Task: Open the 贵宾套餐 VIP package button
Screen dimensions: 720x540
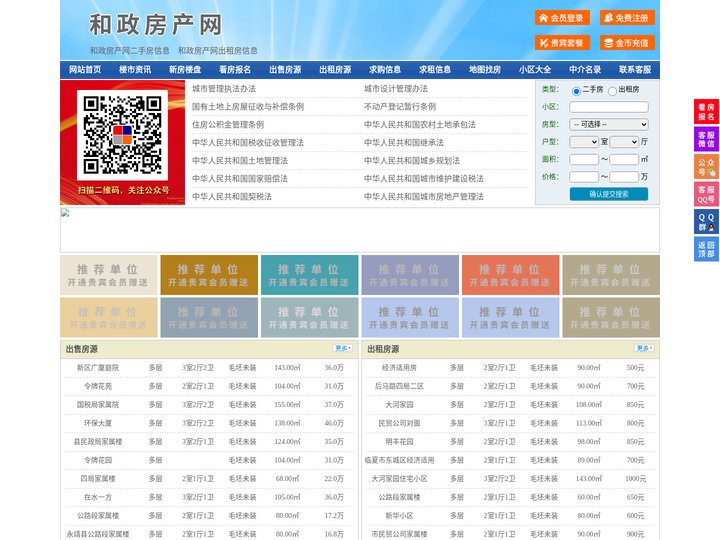Action: tap(562, 43)
